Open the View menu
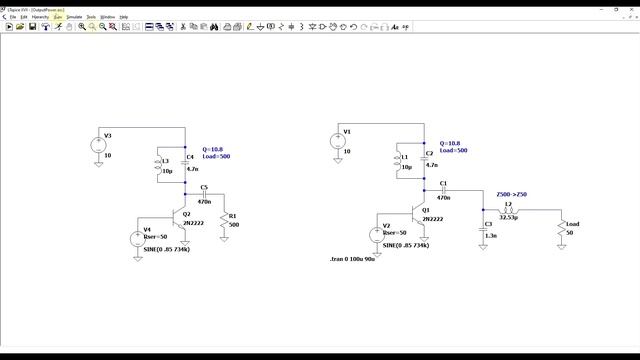 pyautogui.click(x=58, y=17)
